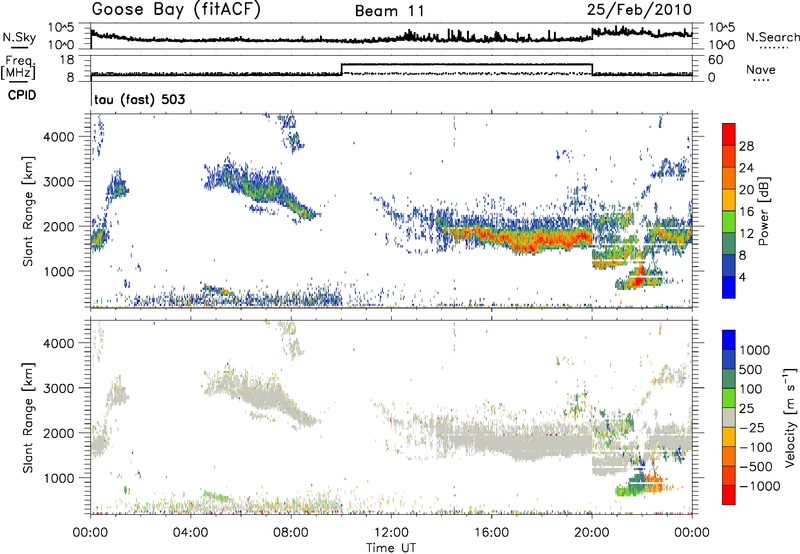Pick the bottom blue segment of the power colorbar

729,287
